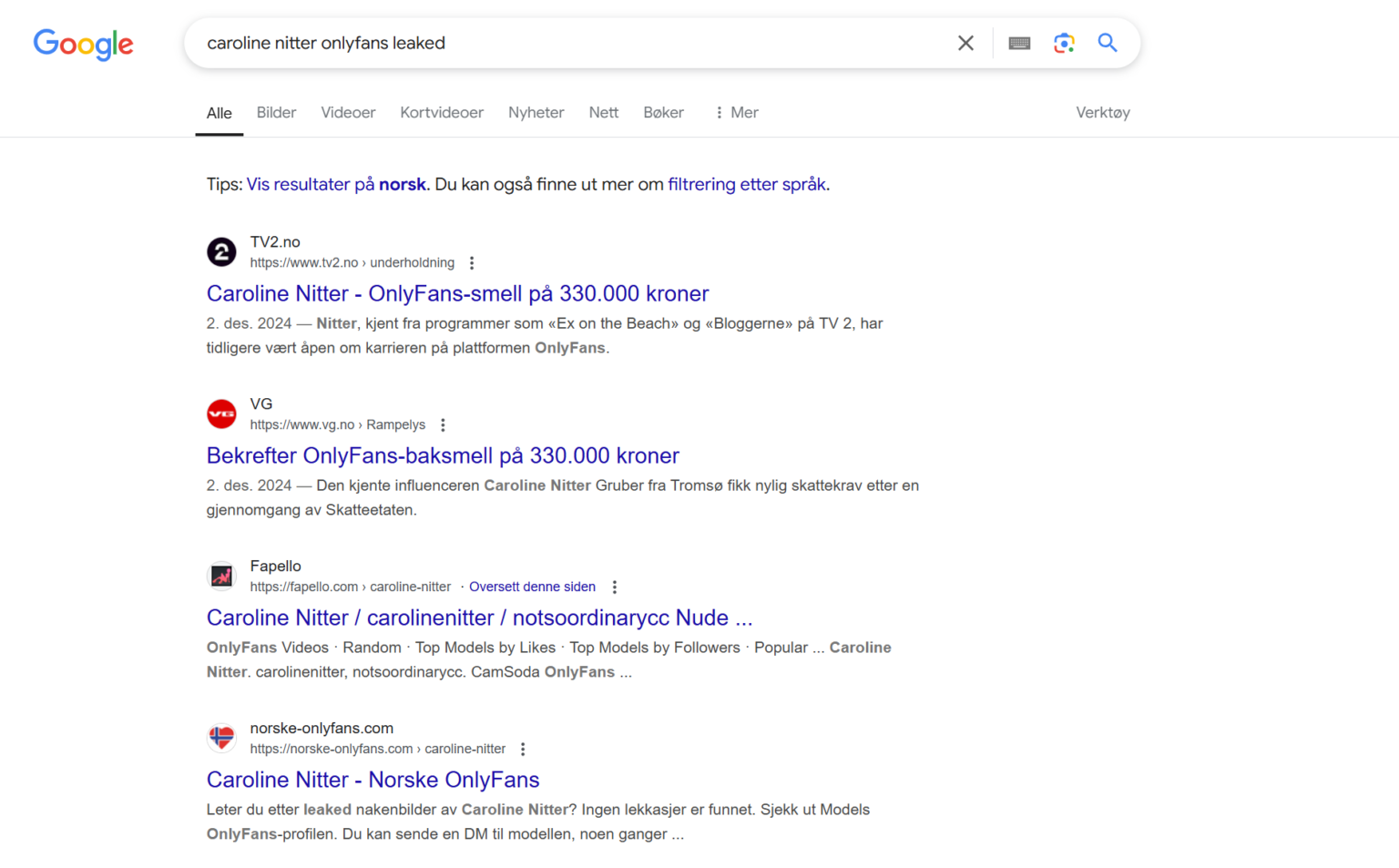Image resolution: width=1399 pixels, height=868 pixels.
Task: Click 'Vis resultater på norsk' link
Action: pos(336,184)
